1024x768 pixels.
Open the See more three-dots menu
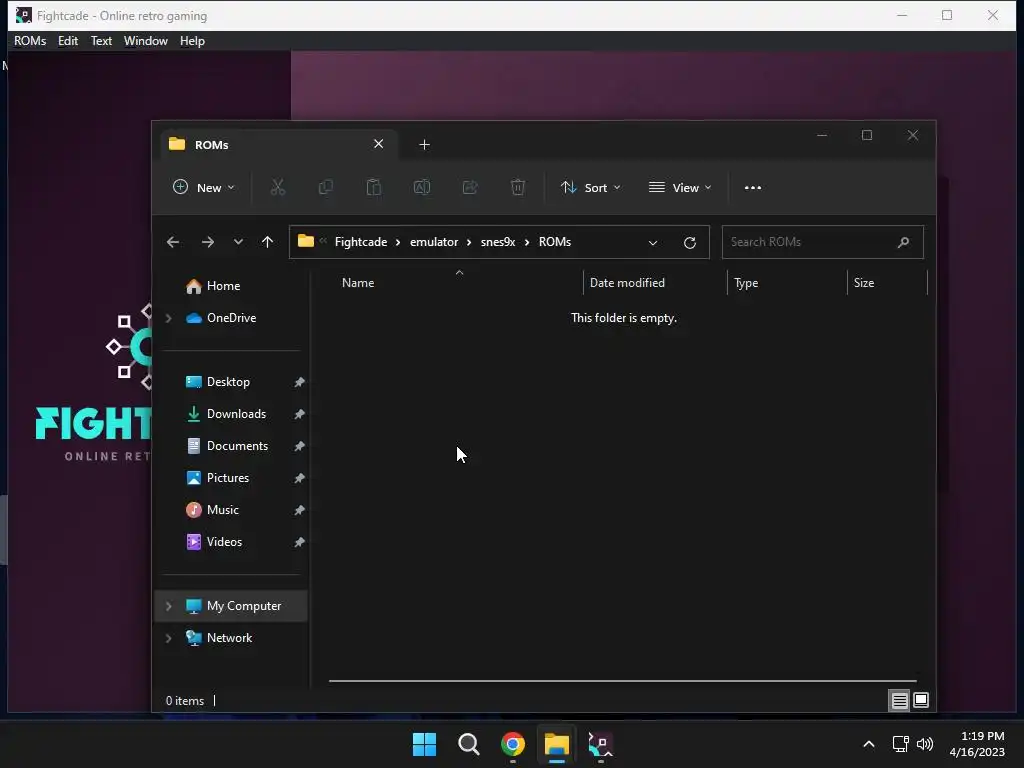(x=752, y=187)
